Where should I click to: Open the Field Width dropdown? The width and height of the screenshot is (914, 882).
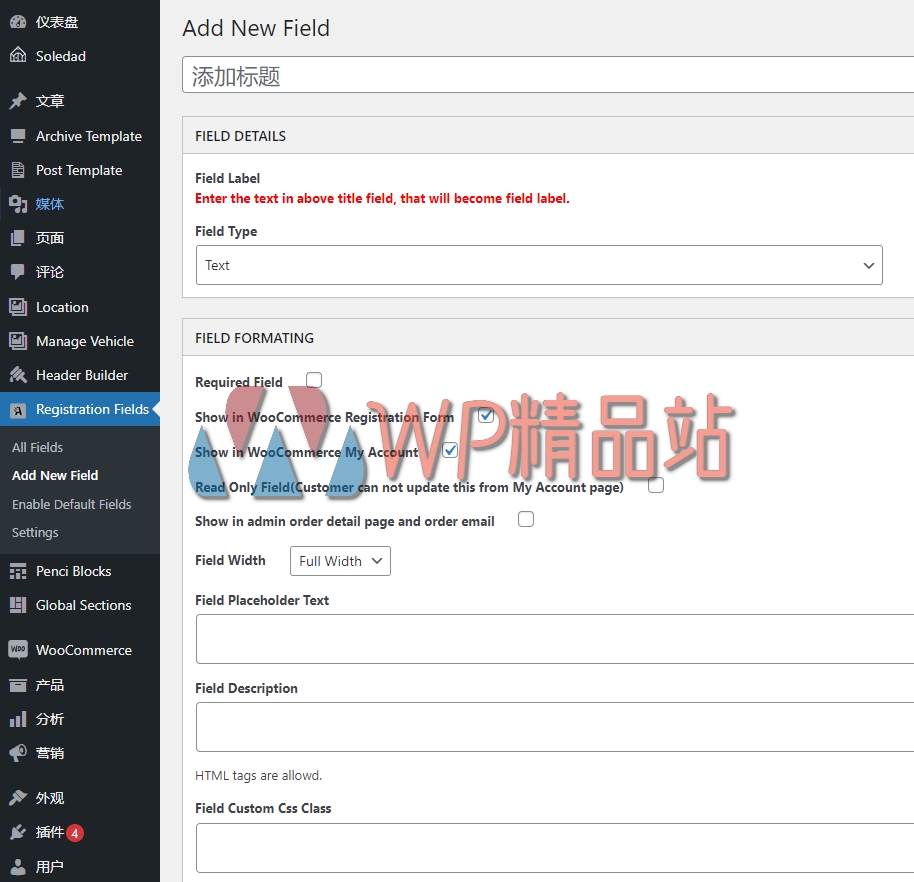click(339, 561)
